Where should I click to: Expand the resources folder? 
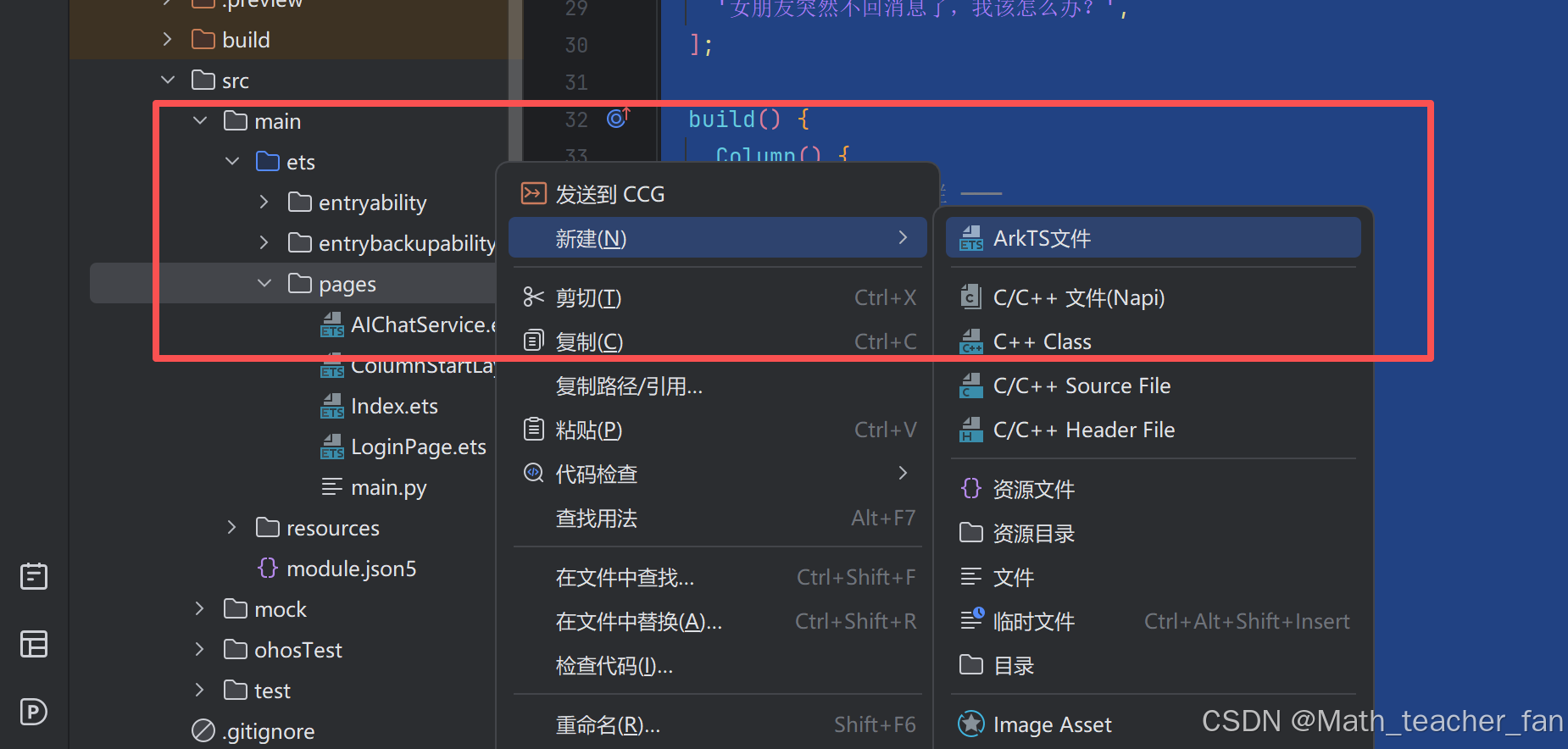coord(231,527)
